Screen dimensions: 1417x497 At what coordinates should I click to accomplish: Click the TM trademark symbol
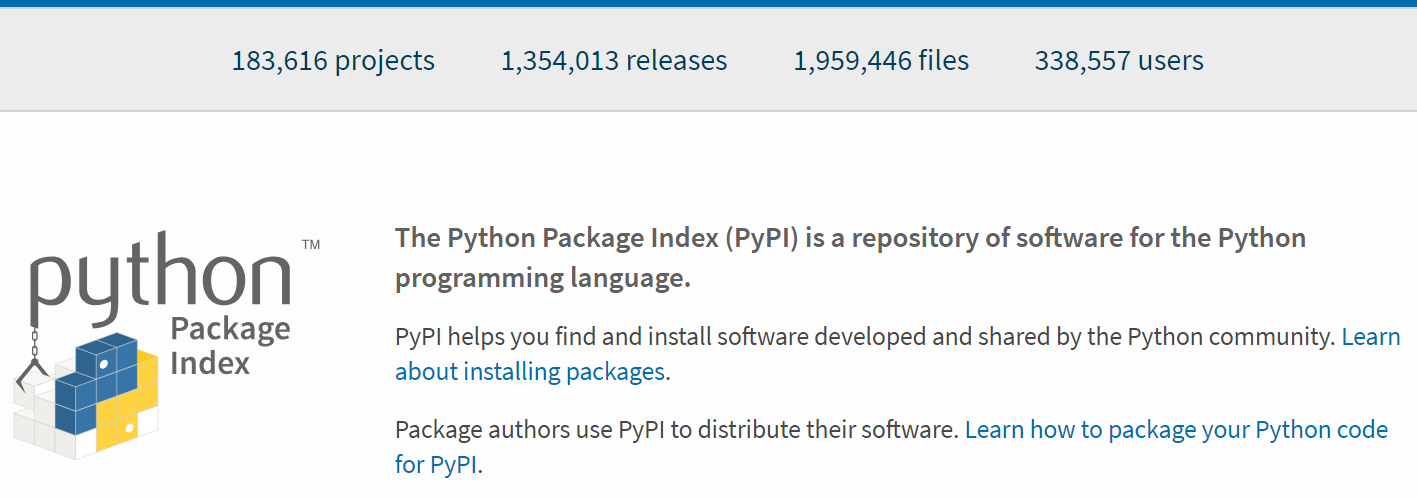point(310,245)
